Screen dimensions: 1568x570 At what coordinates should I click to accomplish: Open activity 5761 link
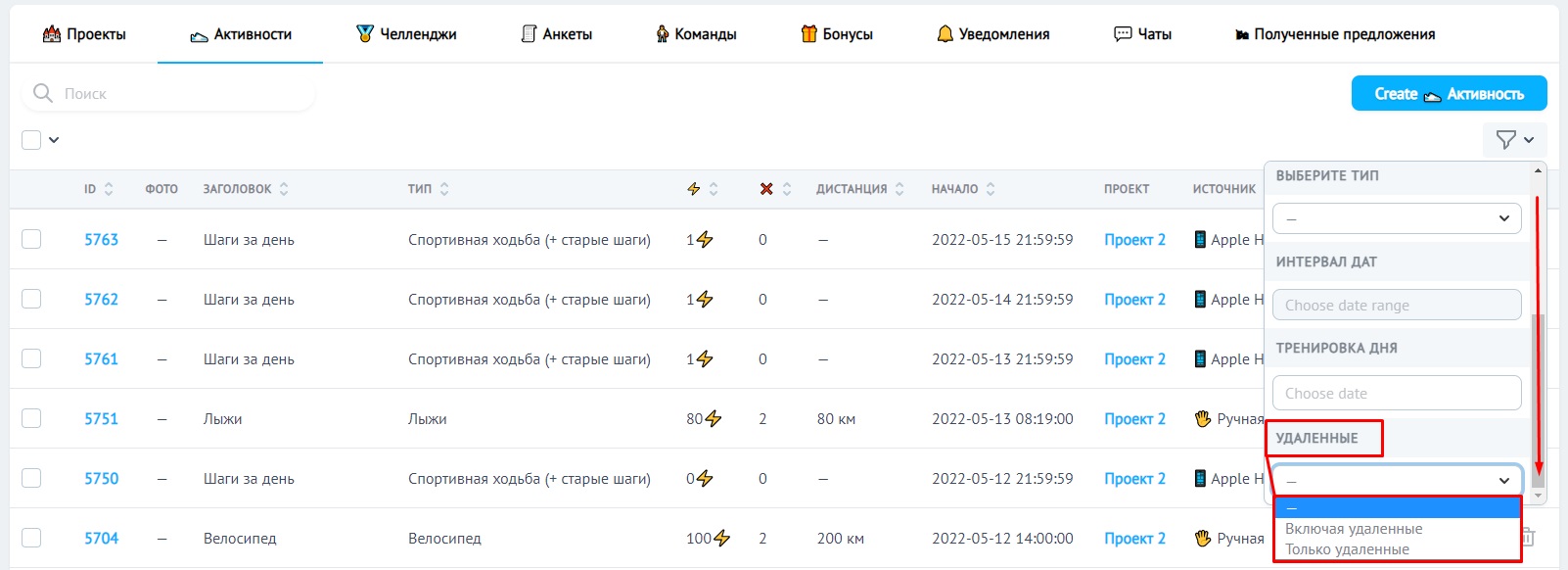(101, 358)
